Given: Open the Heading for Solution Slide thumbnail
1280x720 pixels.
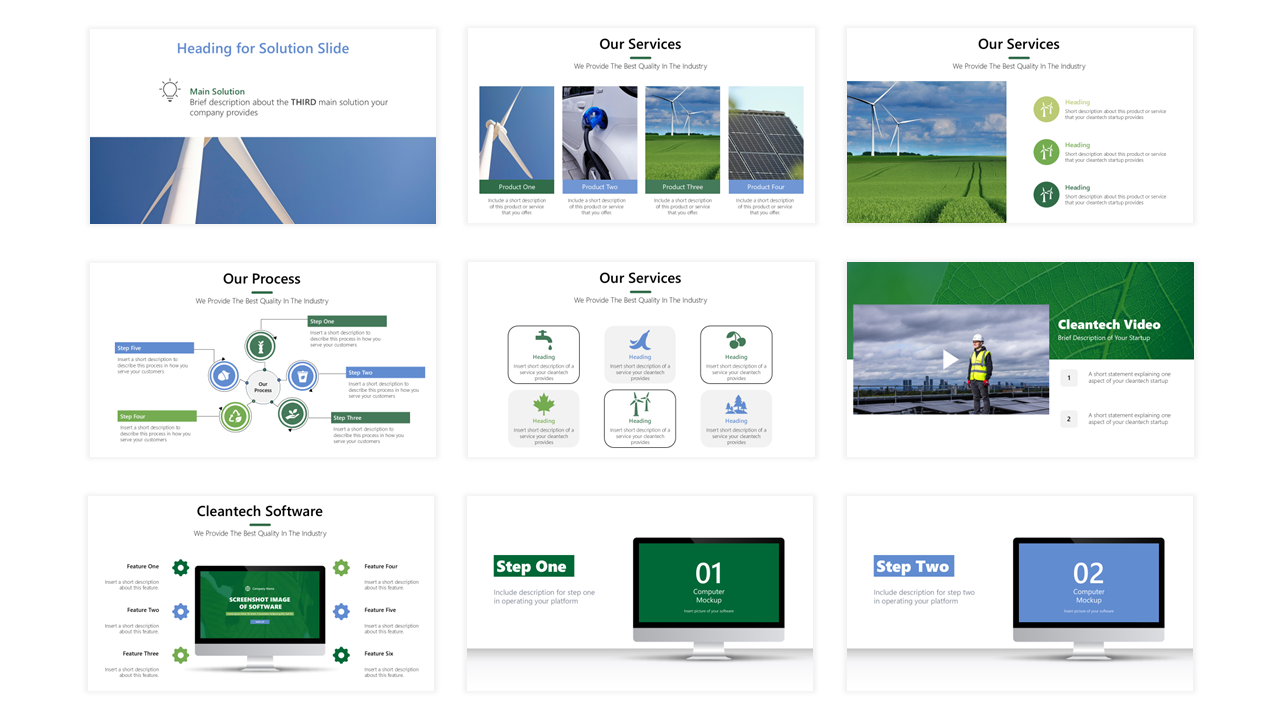Looking at the screenshot, I should pyautogui.click(x=263, y=126).
